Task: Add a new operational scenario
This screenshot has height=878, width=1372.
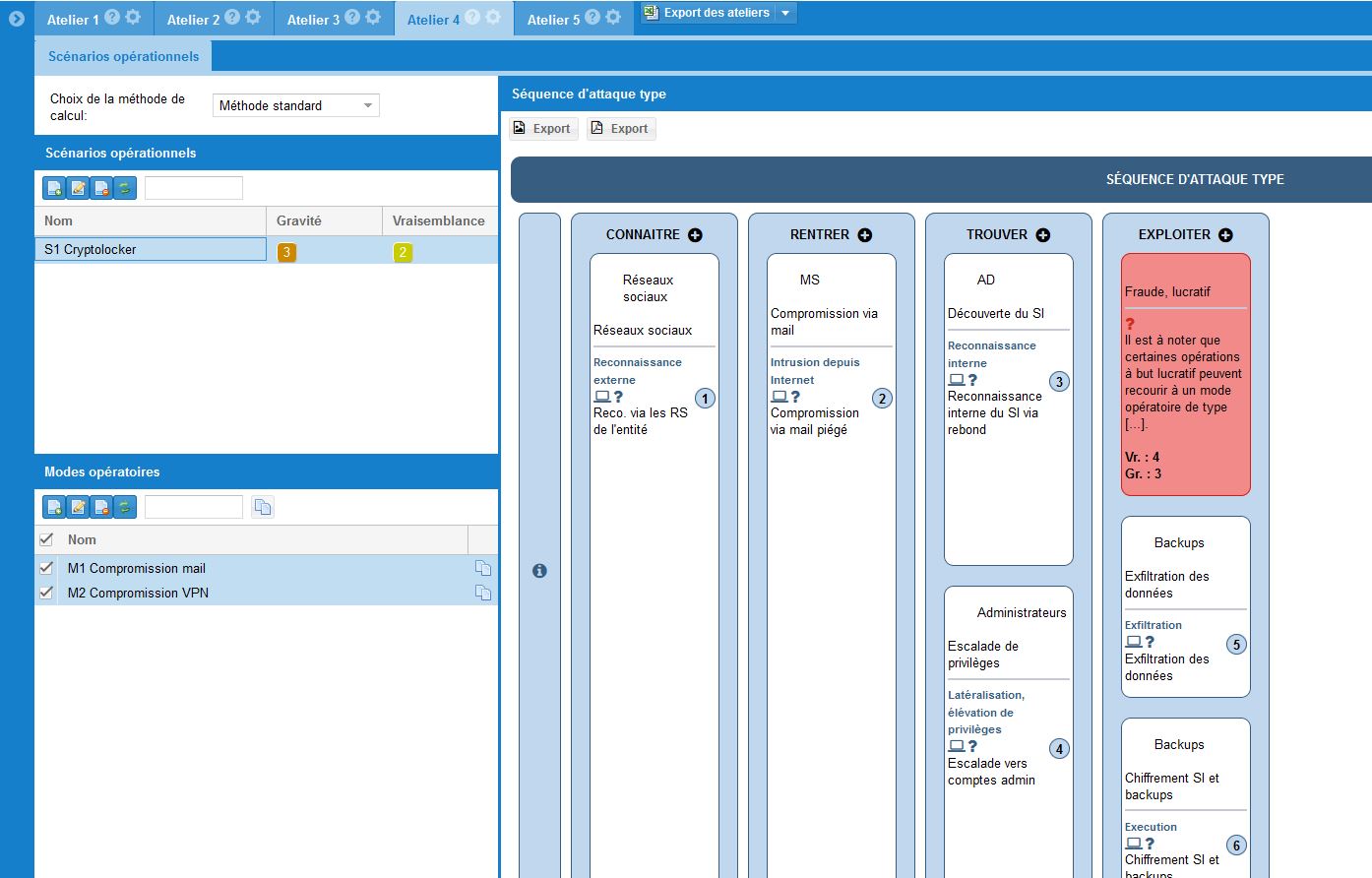Action: click(54, 188)
